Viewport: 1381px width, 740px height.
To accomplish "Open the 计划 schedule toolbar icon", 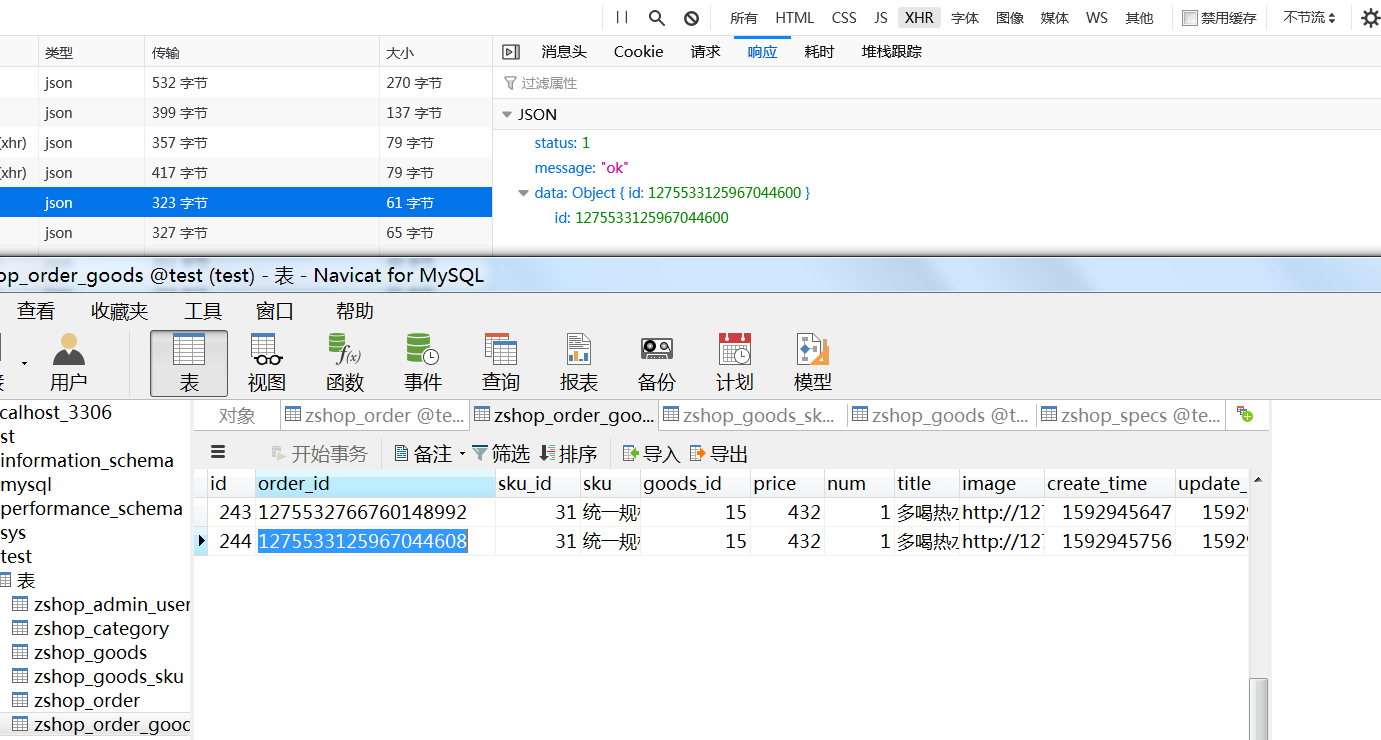I will (x=735, y=362).
